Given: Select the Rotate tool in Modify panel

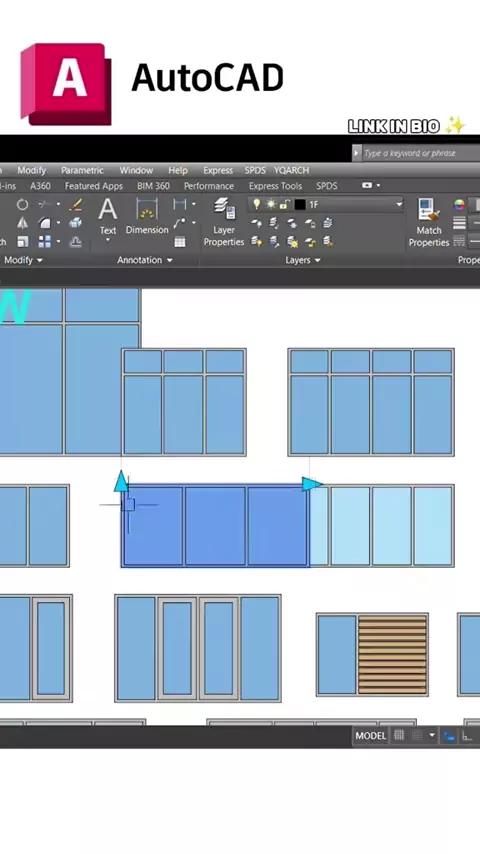Looking at the screenshot, I should pos(22,205).
